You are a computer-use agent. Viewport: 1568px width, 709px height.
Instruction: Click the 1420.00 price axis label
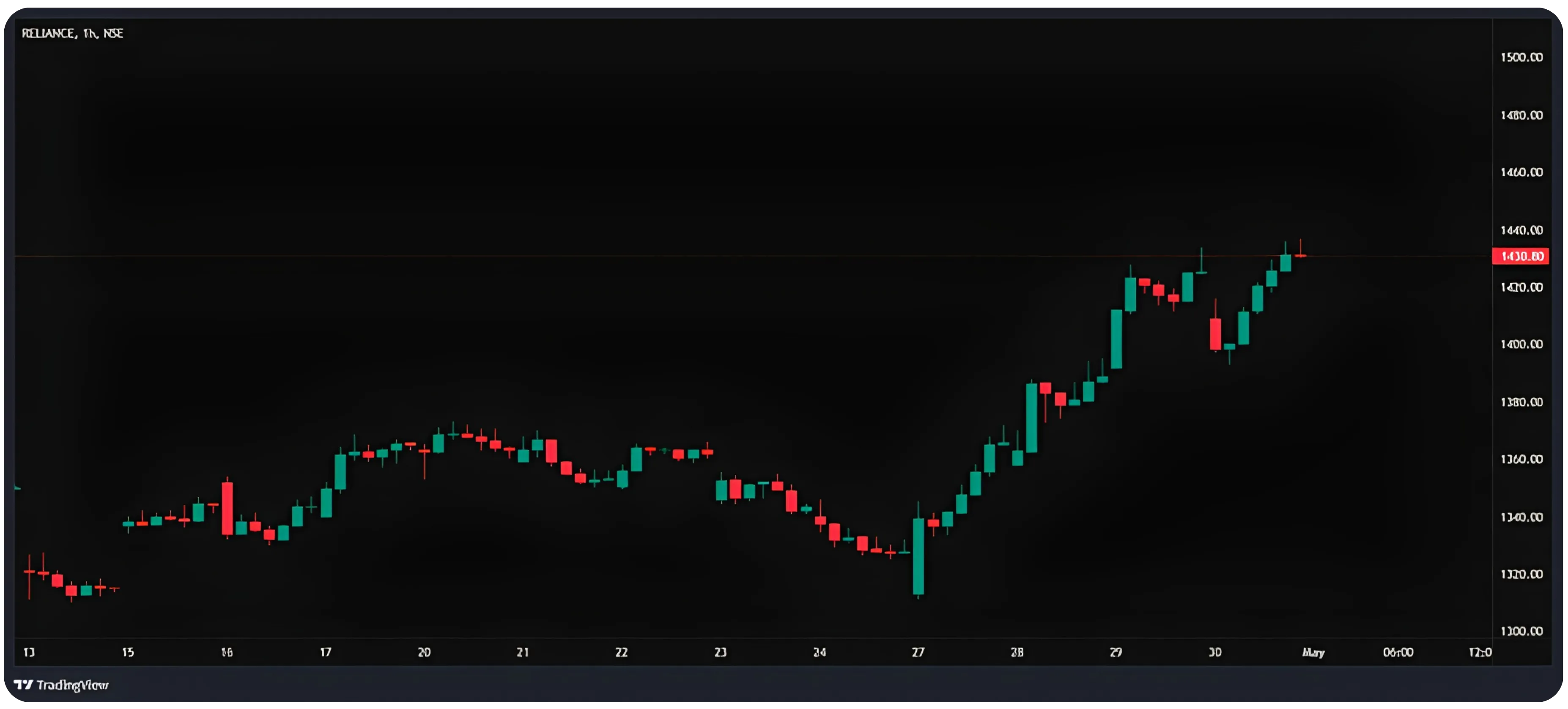point(1521,287)
